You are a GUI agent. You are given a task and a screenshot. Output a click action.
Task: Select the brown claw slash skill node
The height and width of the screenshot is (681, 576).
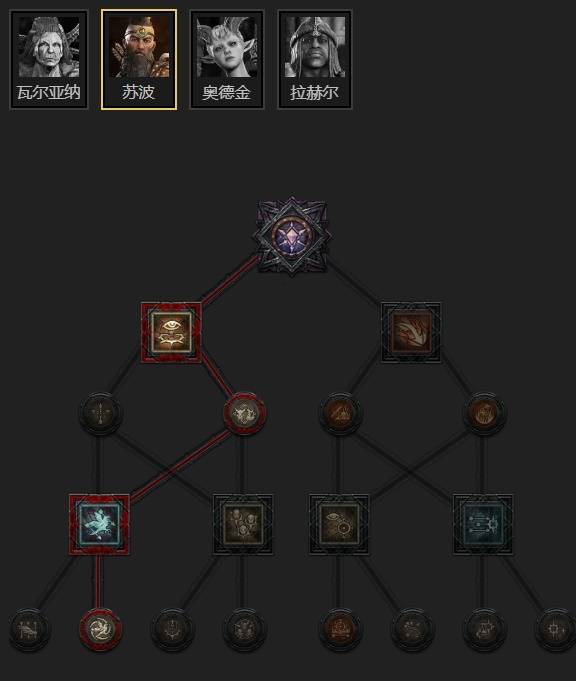point(411,333)
